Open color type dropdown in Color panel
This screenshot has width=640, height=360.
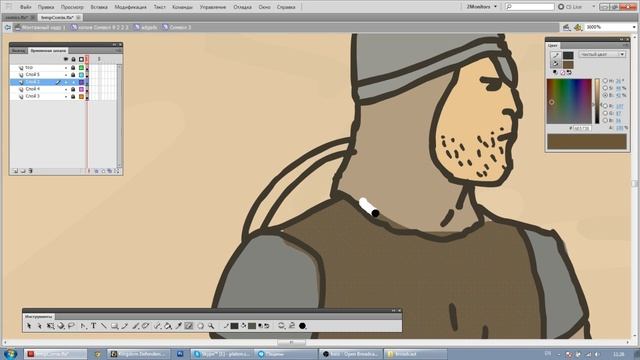(602, 54)
